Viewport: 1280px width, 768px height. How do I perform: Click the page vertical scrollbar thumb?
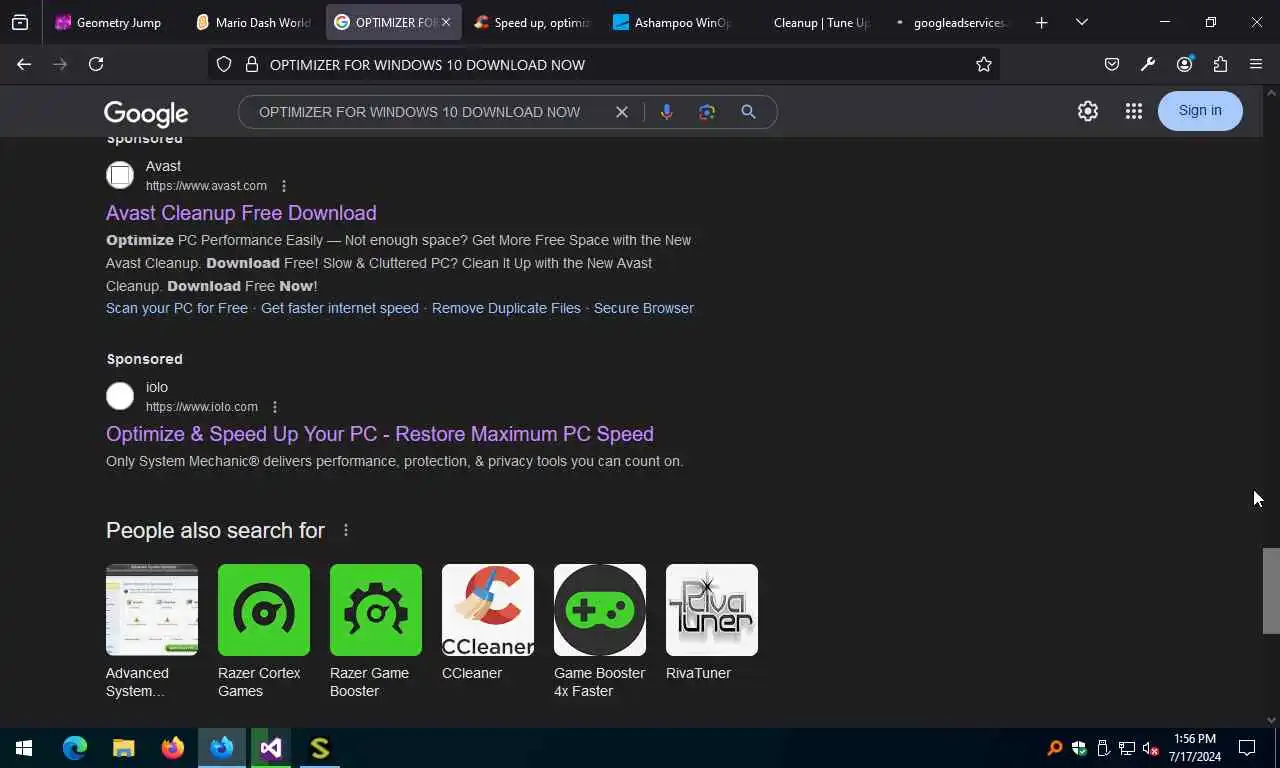click(1271, 591)
